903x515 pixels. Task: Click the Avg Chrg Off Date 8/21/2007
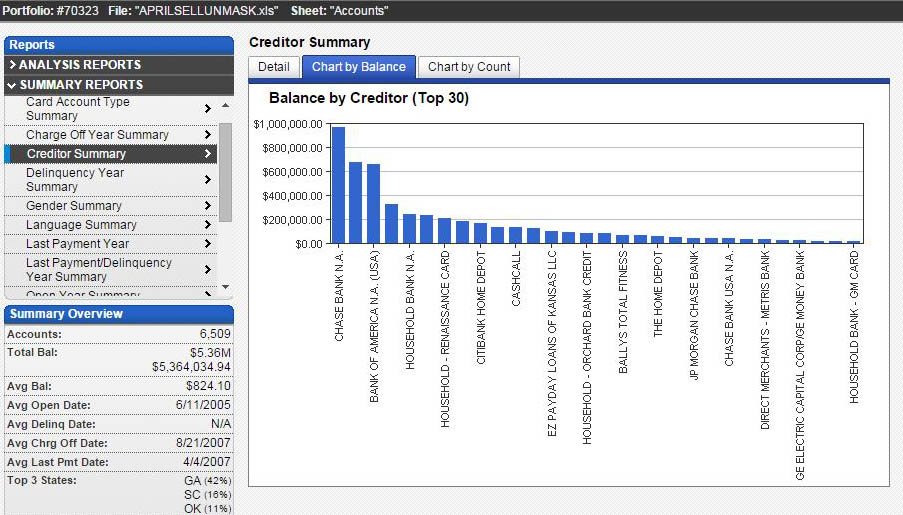pos(203,443)
